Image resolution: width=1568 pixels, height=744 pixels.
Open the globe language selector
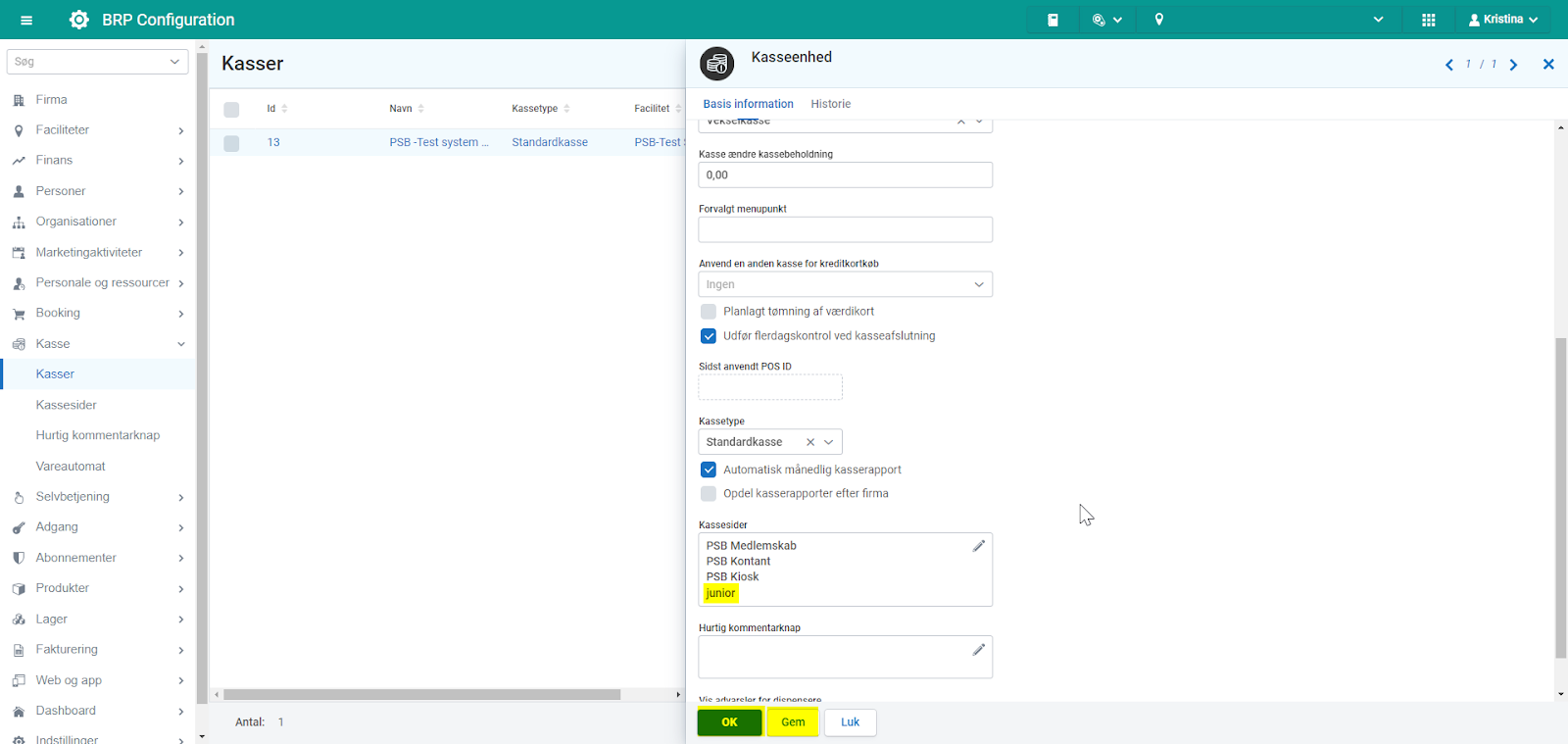[1106, 20]
